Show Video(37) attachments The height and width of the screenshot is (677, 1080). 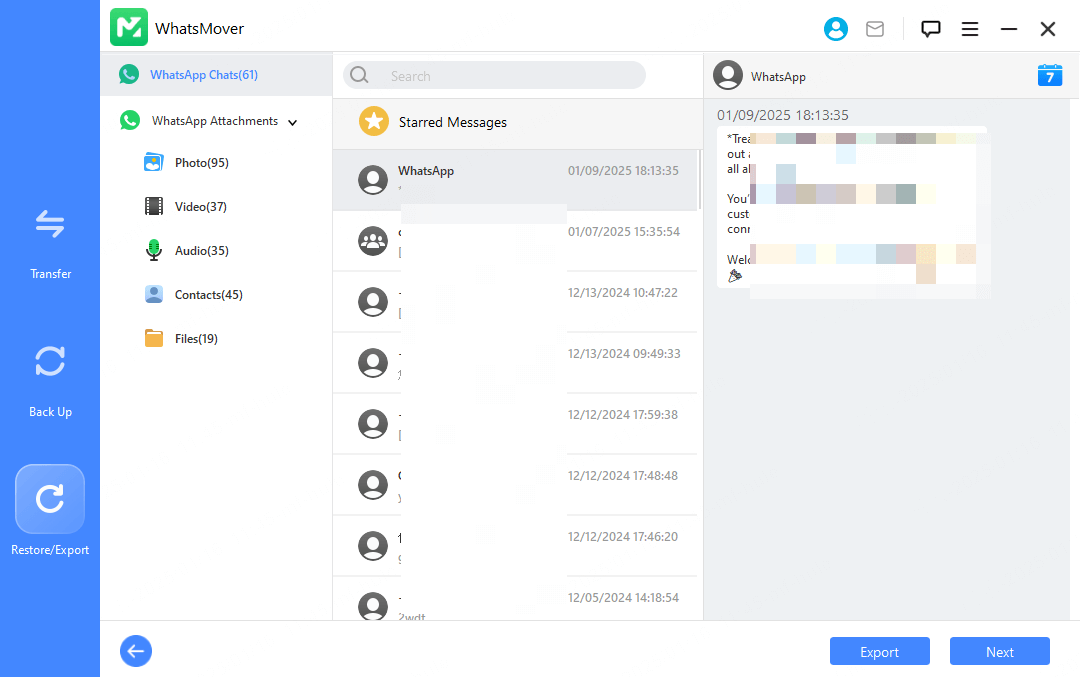click(x=200, y=207)
